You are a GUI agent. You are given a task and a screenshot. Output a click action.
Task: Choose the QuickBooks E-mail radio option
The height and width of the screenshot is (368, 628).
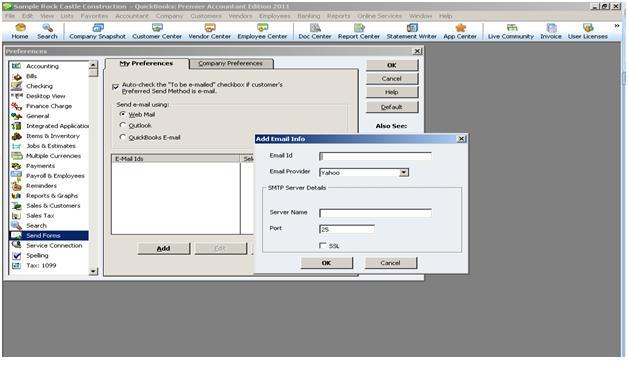(x=123, y=137)
